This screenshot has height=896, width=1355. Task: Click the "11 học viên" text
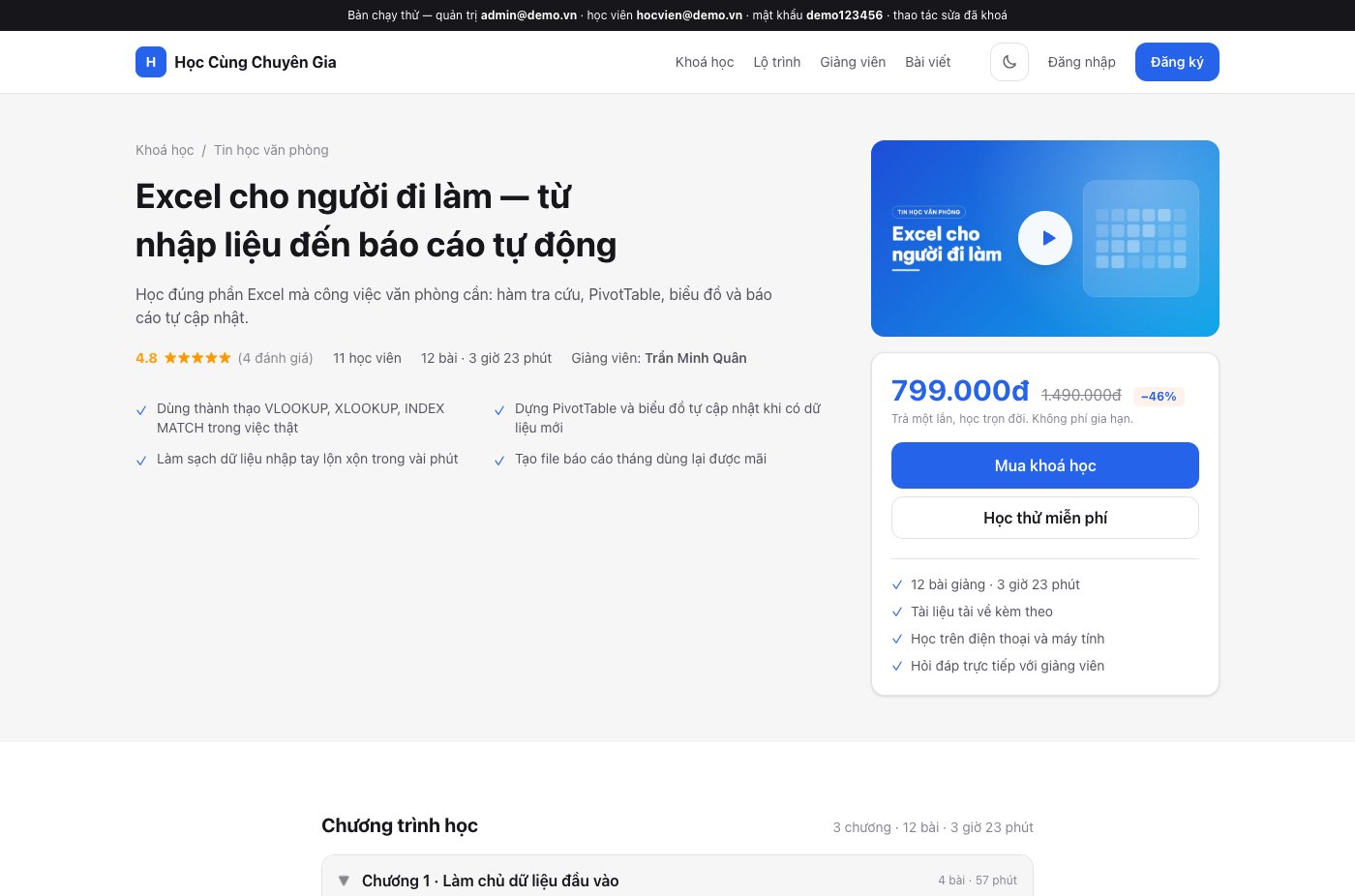pyautogui.click(x=367, y=358)
